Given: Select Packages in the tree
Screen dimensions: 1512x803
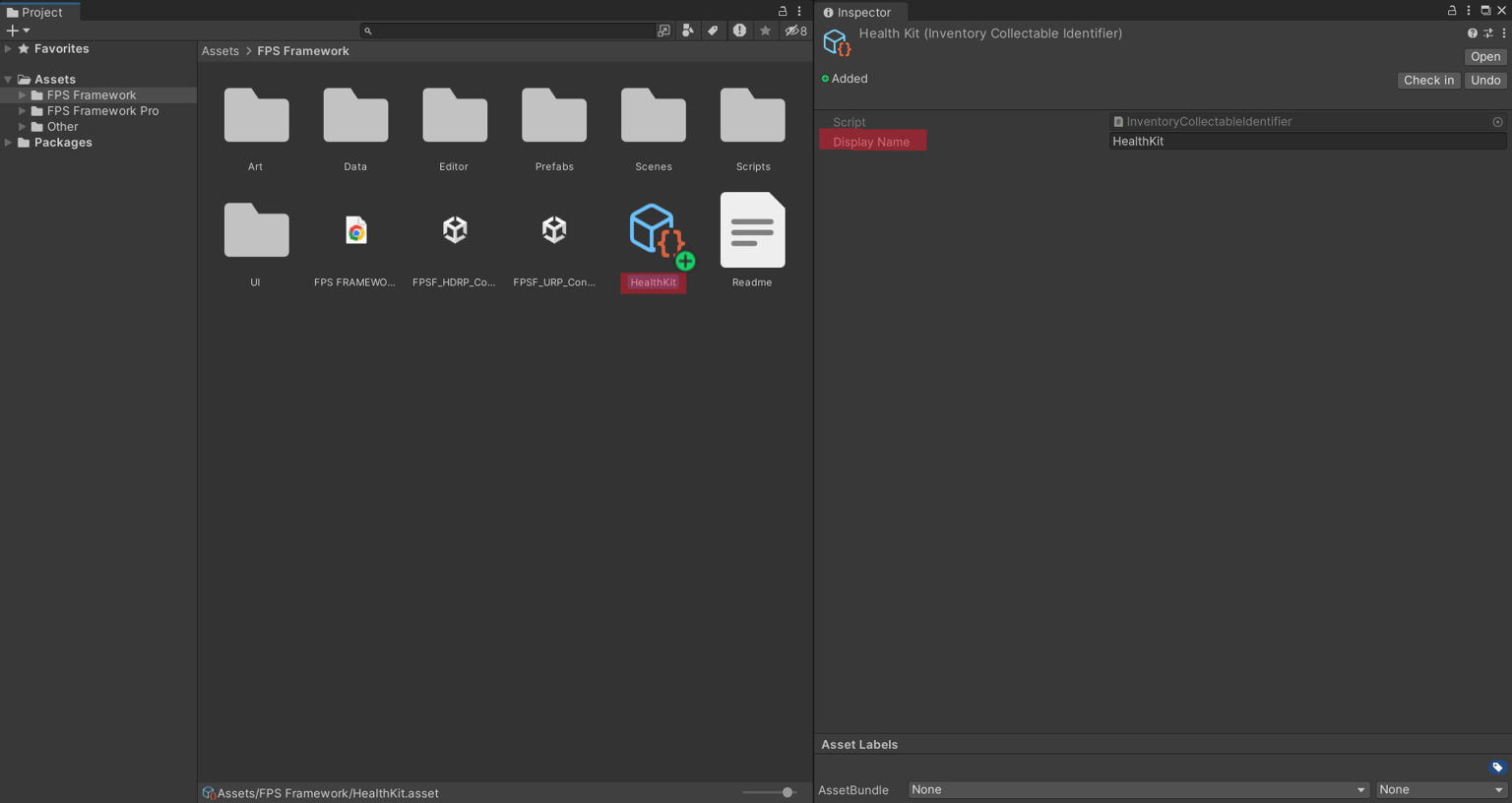Looking at the screenshot, I should 63,143.
